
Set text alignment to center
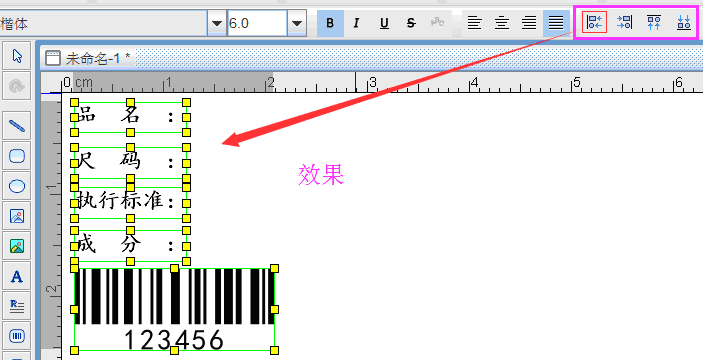pos(502,23)
